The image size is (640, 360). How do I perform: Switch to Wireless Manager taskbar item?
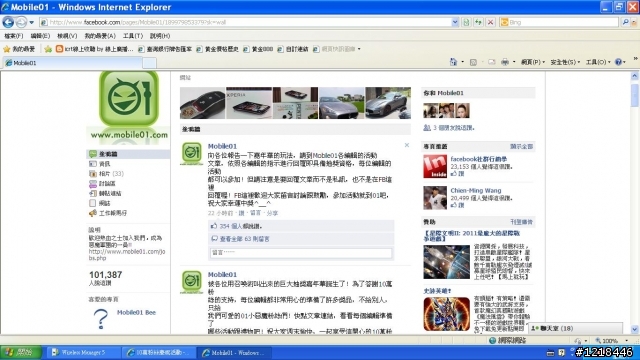point(84,352)
